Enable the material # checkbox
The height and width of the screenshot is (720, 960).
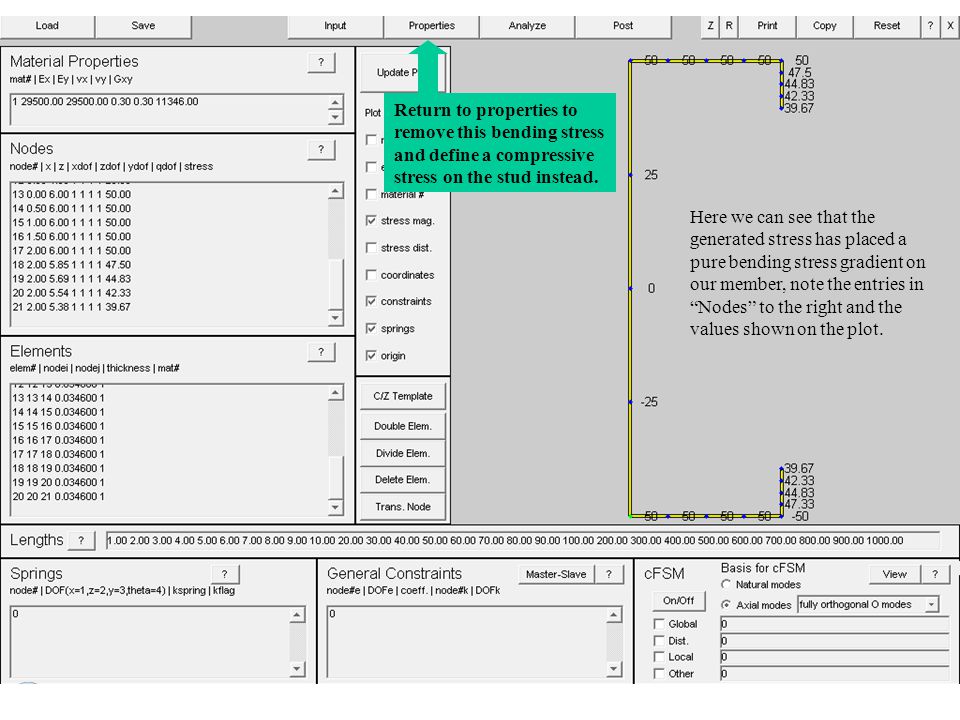pos(371,195)
